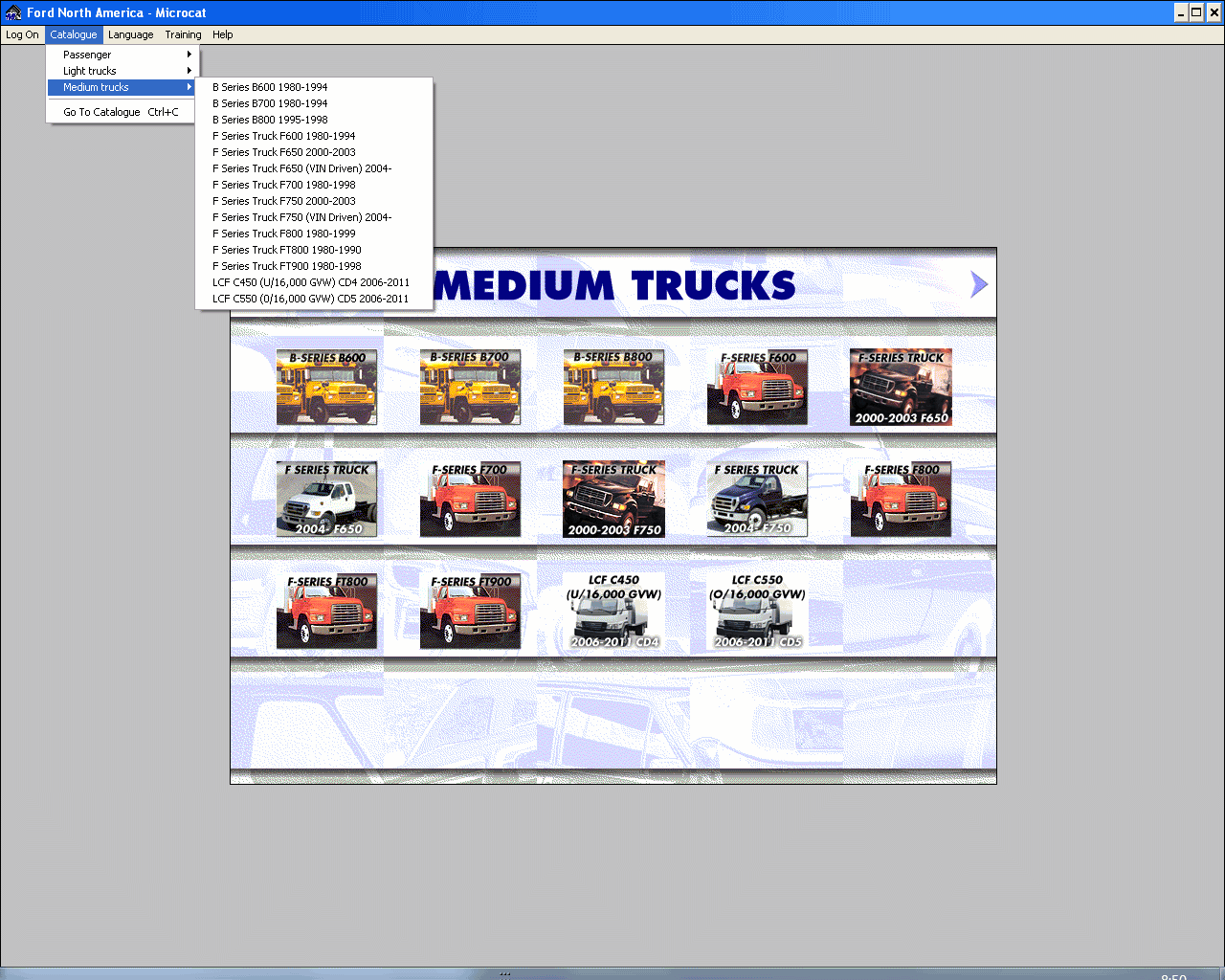Click Go To Catalogue
The image size is (1225, 980).
pos(100,111)
